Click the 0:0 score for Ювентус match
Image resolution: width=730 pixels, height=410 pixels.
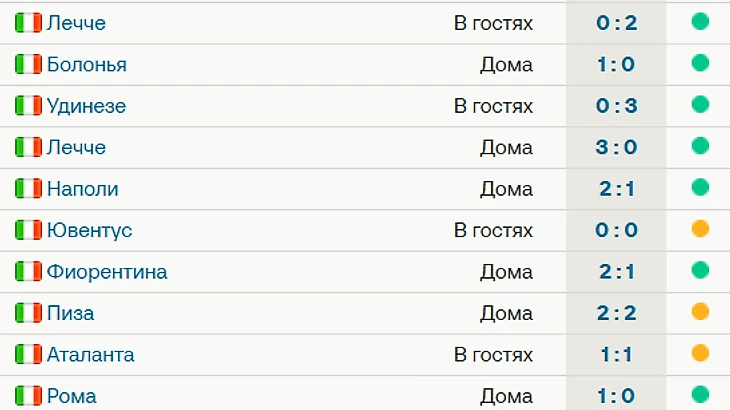coord(616,230)
